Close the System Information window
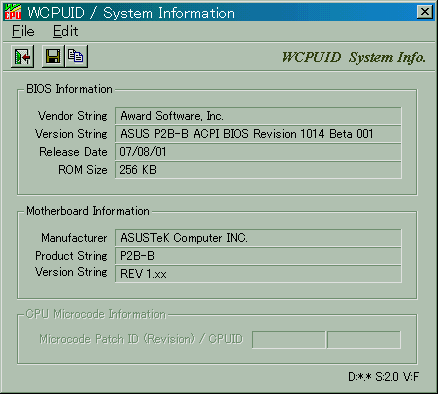Viewport: 438px width, 394px height. (x=425, y=12)
